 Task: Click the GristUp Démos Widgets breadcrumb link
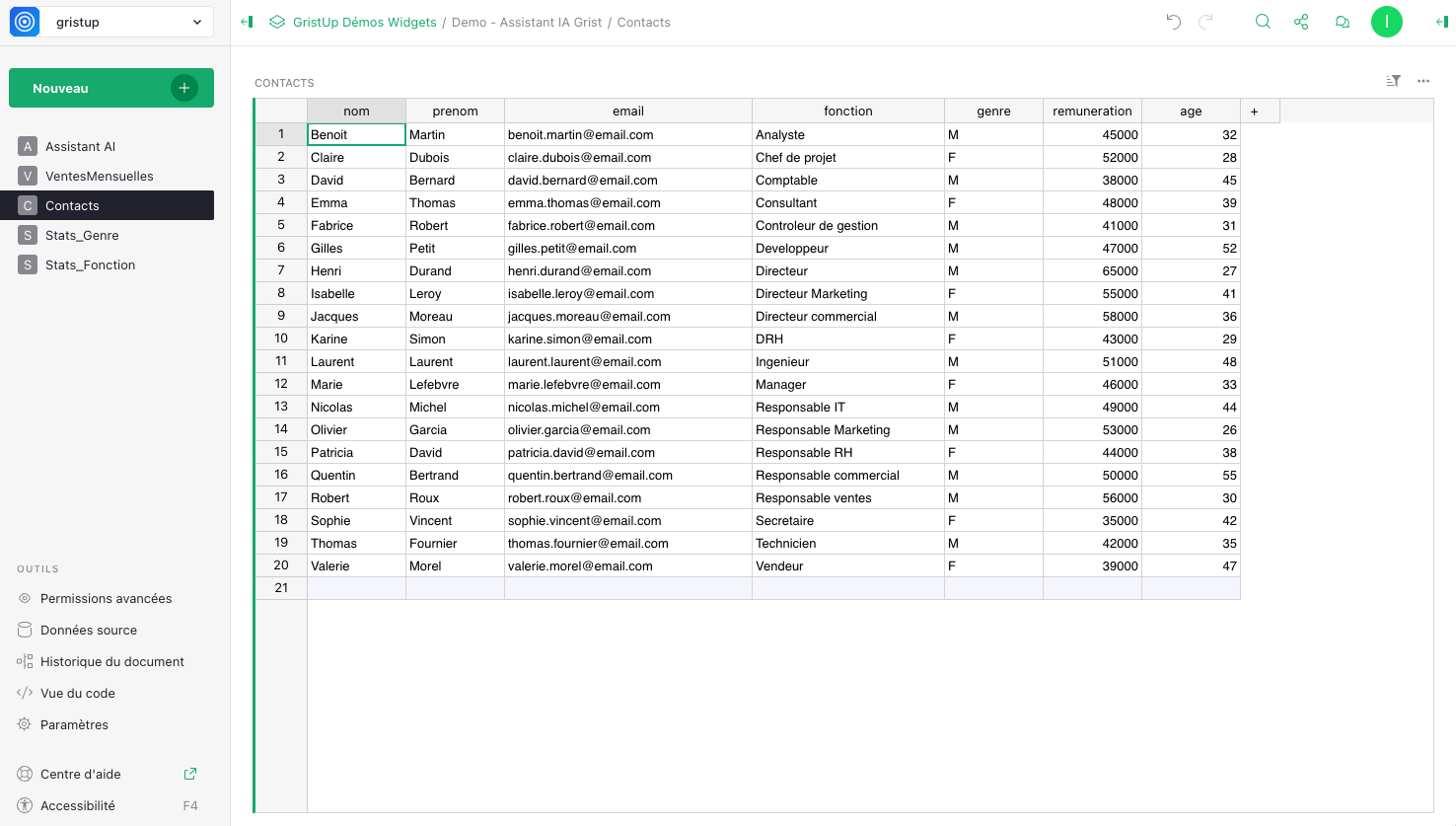(x=364, y=22)
